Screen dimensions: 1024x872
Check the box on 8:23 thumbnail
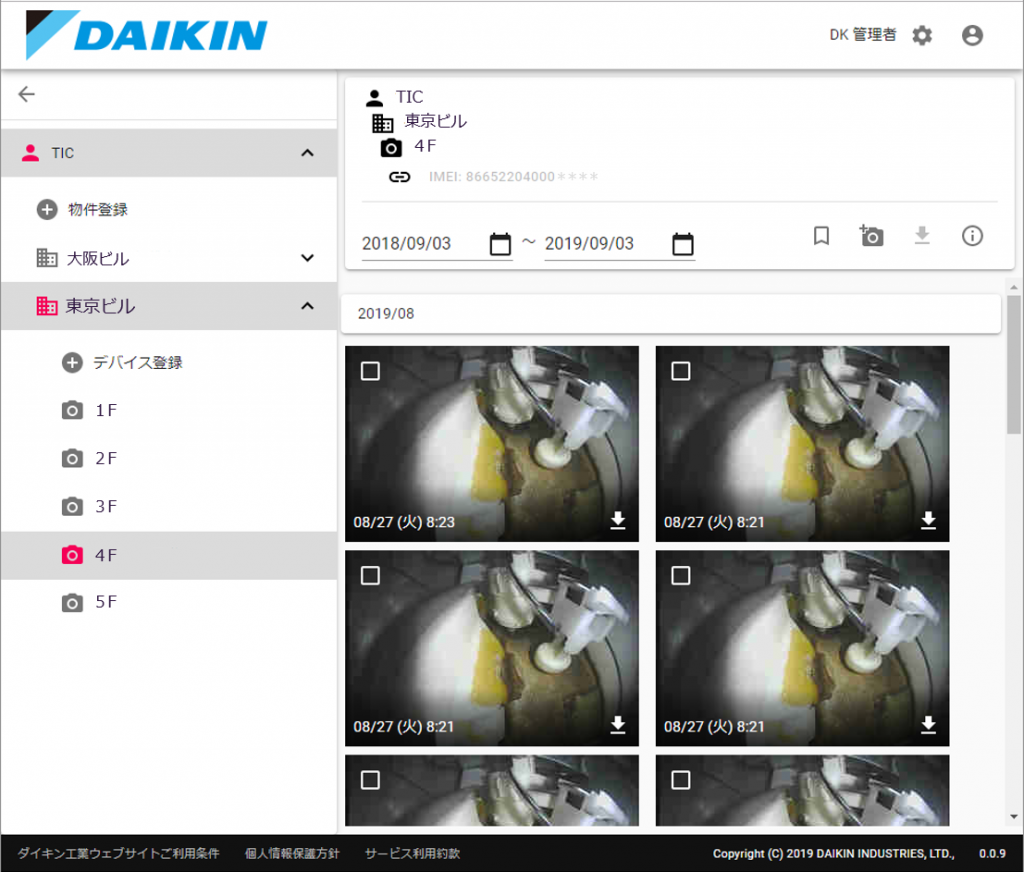click(370, 371)
